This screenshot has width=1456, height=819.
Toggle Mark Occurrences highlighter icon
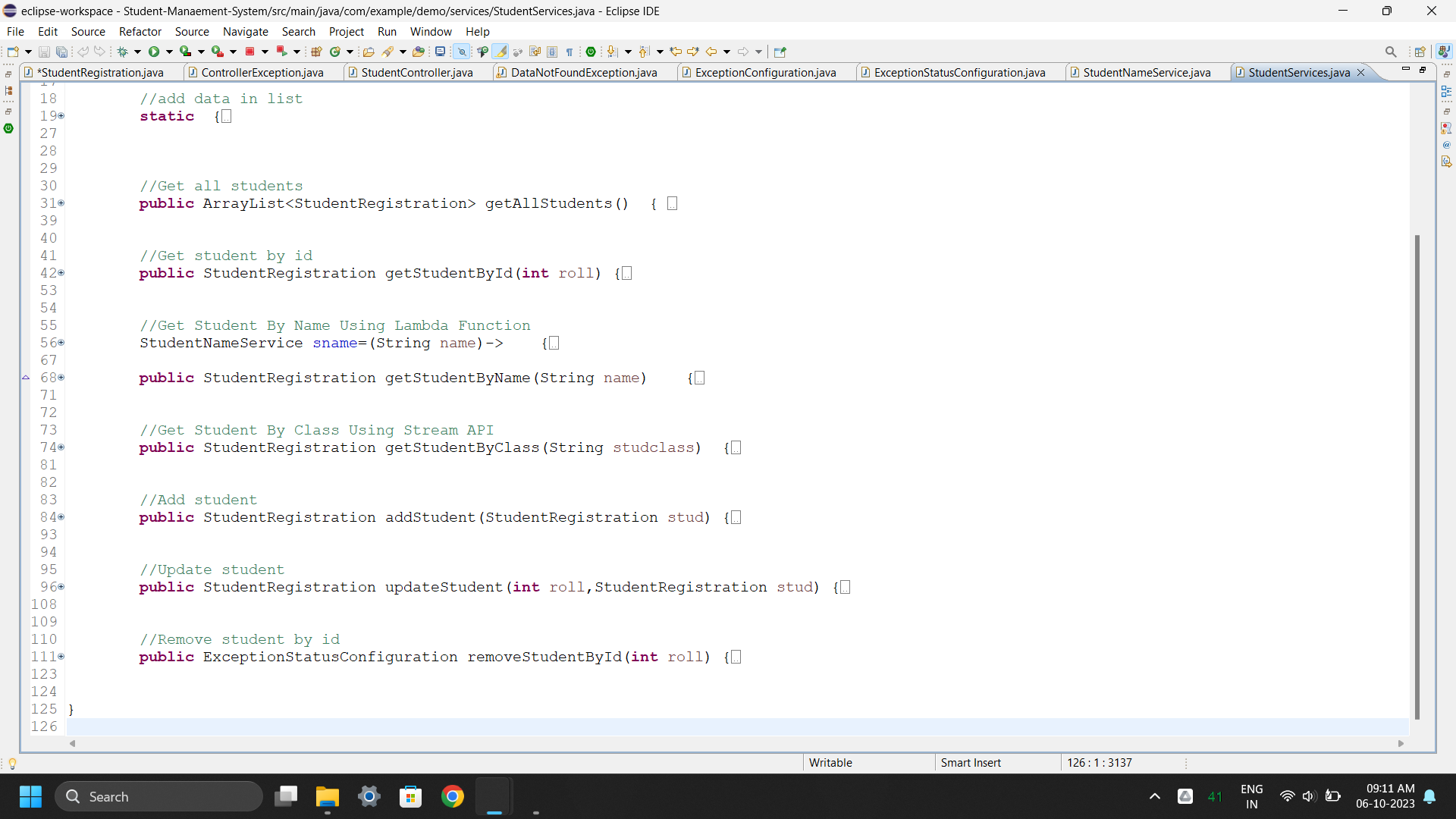500,52
